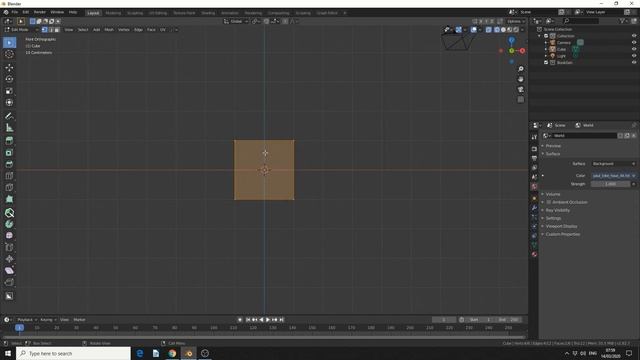Open the Mesh menu in viewport header
Image resolution: width=640 pixels, height=360 pixels.
coord(109,30)
